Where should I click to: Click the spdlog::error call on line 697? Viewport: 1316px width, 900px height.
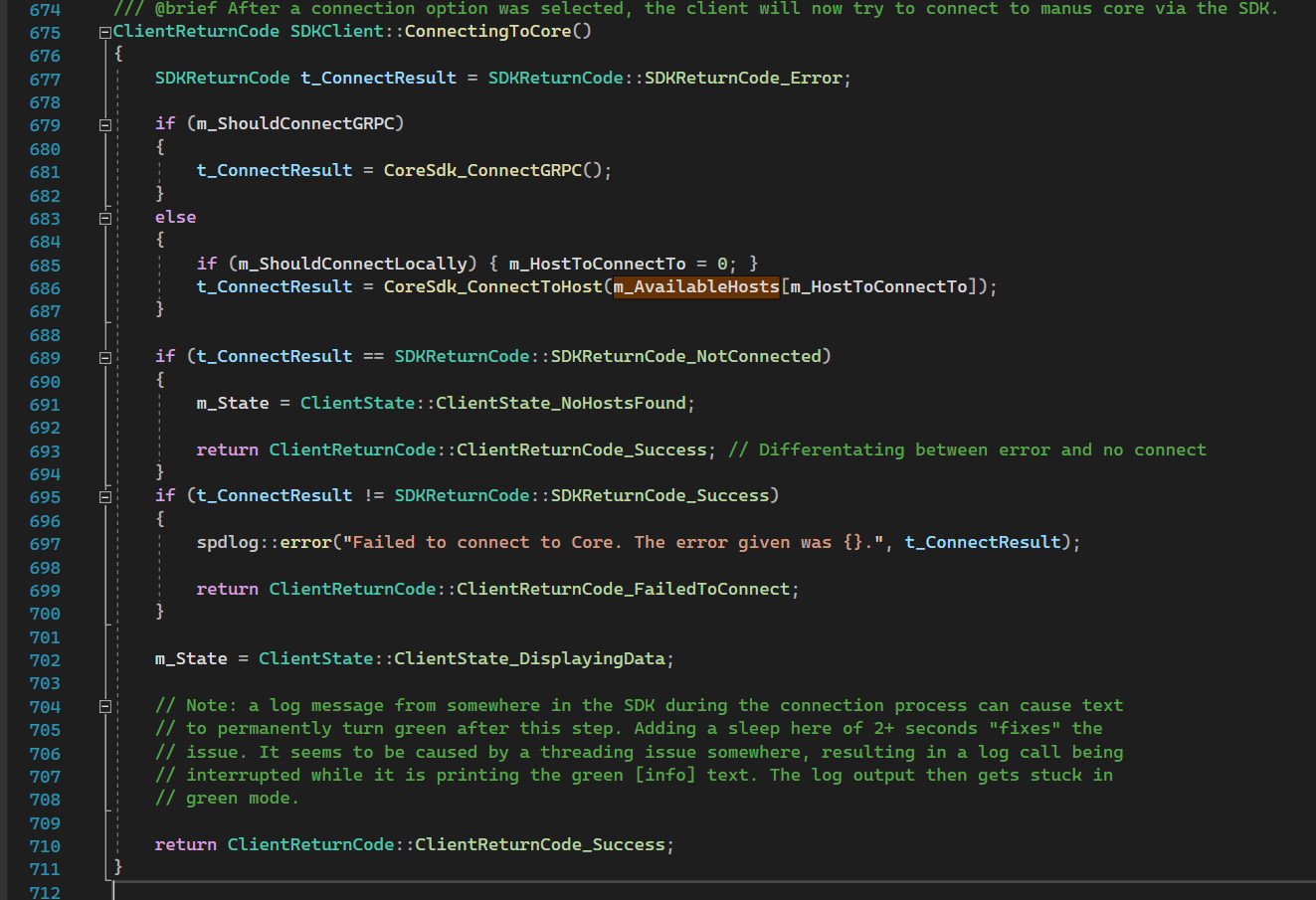[x=265, y=542]
